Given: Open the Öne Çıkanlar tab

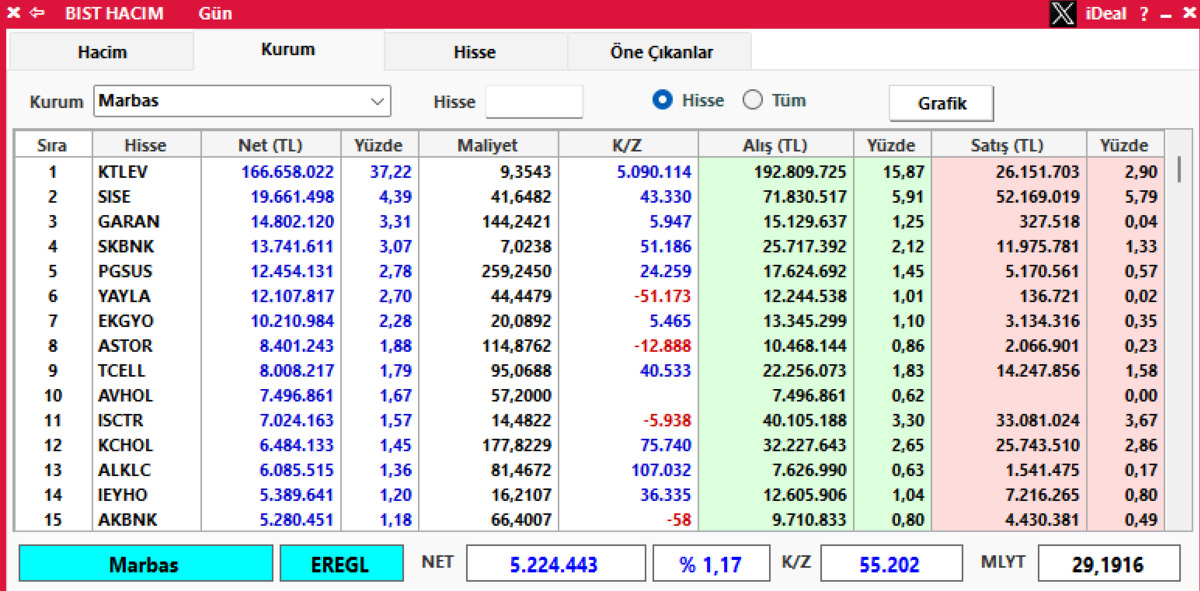Looking at the screenshot, I should tap(661, 52).
